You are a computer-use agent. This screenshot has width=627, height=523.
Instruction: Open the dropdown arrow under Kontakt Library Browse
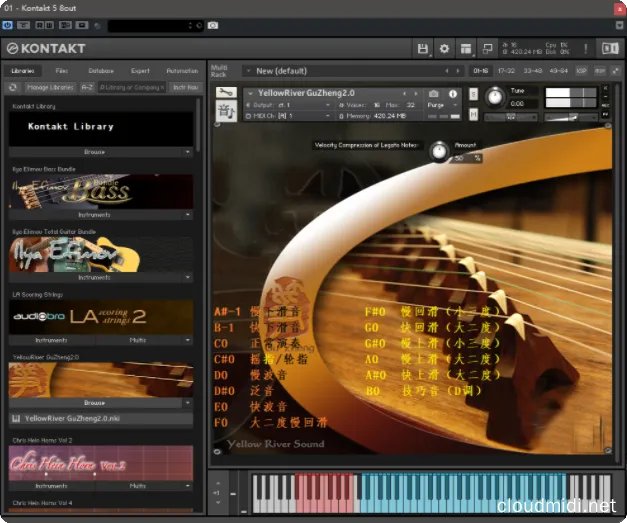tap(188, 152)
